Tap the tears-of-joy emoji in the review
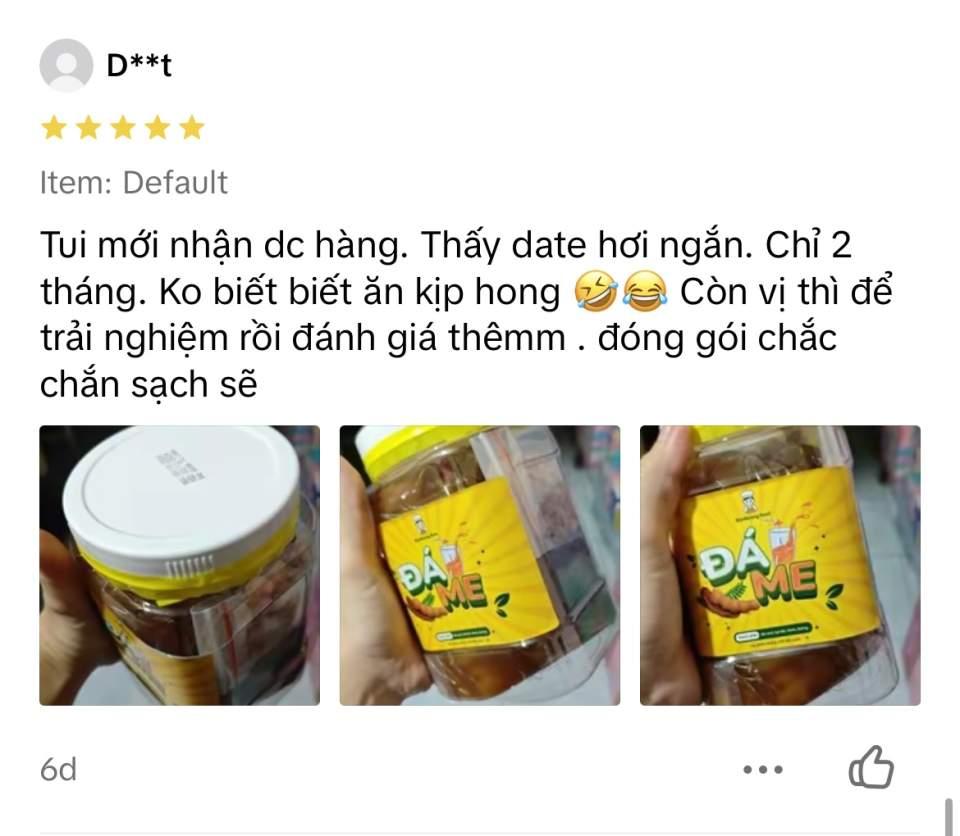The image size is (960, 836). click(x=644, y=292)
